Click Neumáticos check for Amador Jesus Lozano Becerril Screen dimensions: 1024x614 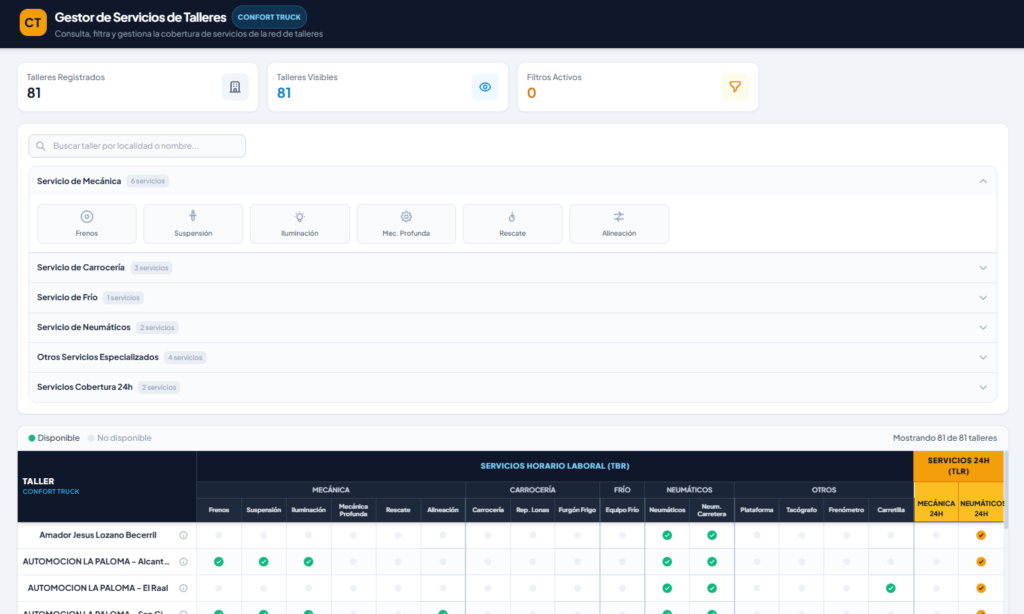[667, 535]
